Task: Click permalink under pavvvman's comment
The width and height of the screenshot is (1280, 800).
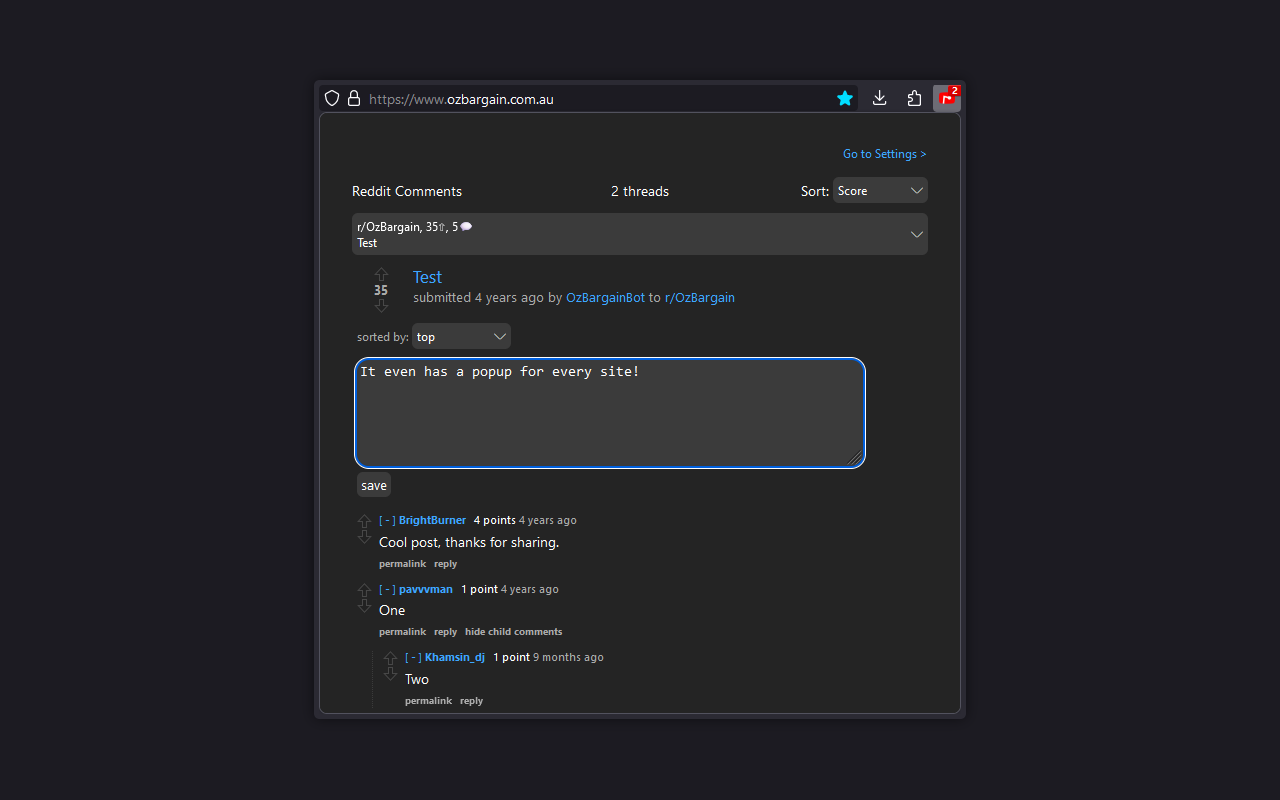Action: tap(402, 632)
